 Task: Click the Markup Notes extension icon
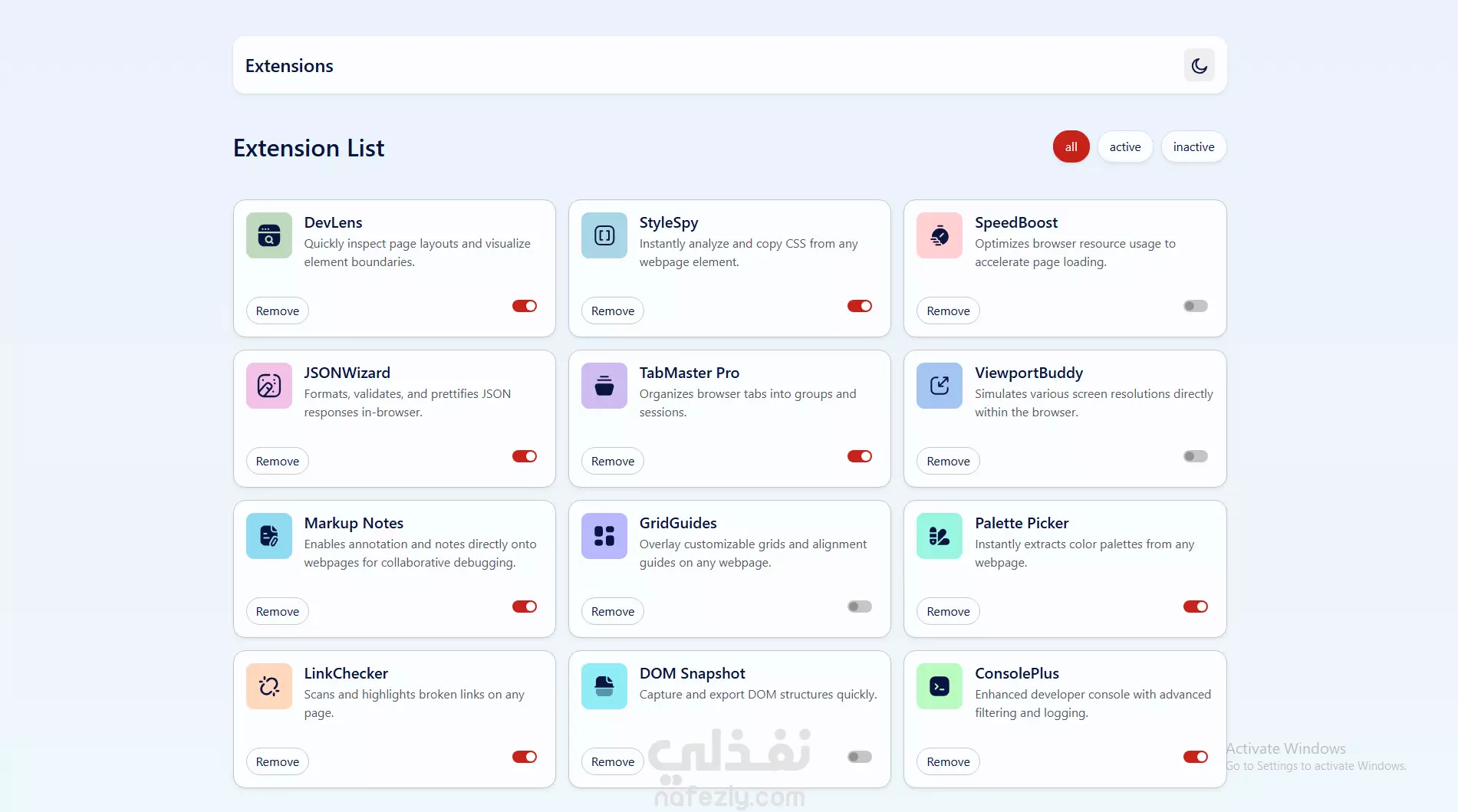click(x=269, y=536)
